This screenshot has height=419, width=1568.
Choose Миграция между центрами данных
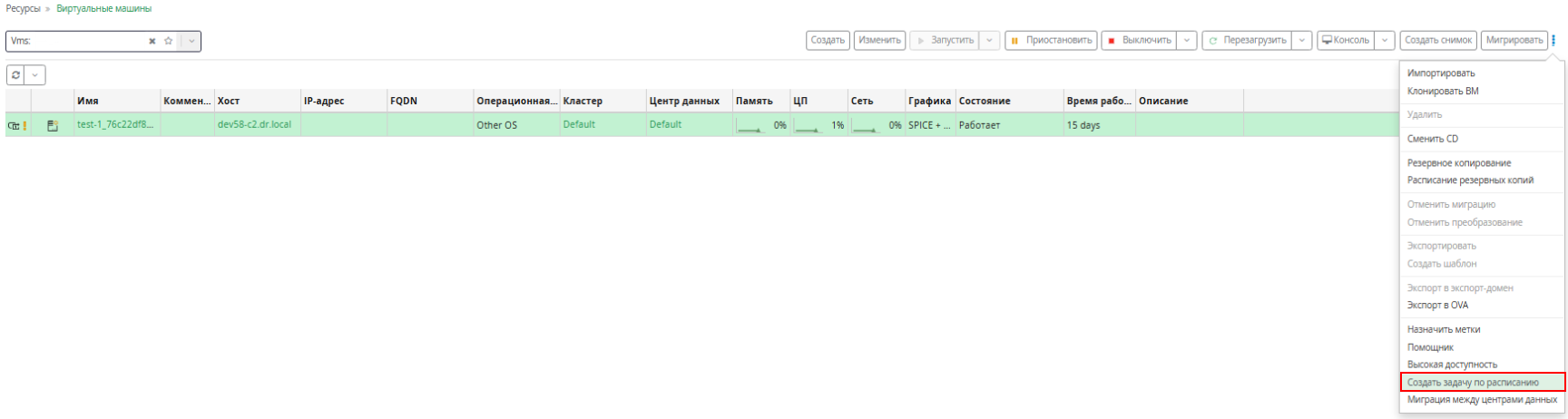point(1482,400)
